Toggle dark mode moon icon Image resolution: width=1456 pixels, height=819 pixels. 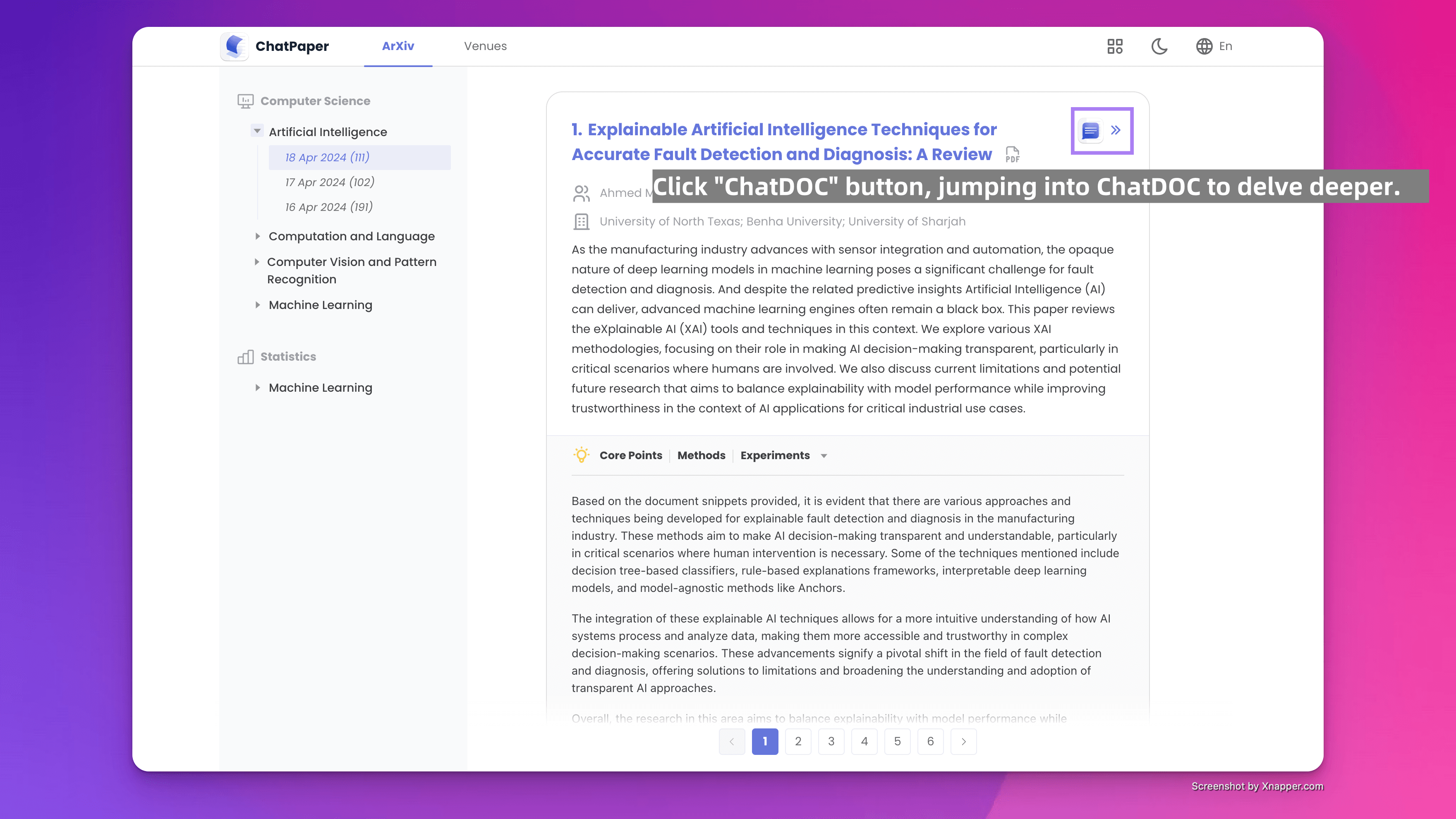pyautogui.click(x=1159, y=46)
